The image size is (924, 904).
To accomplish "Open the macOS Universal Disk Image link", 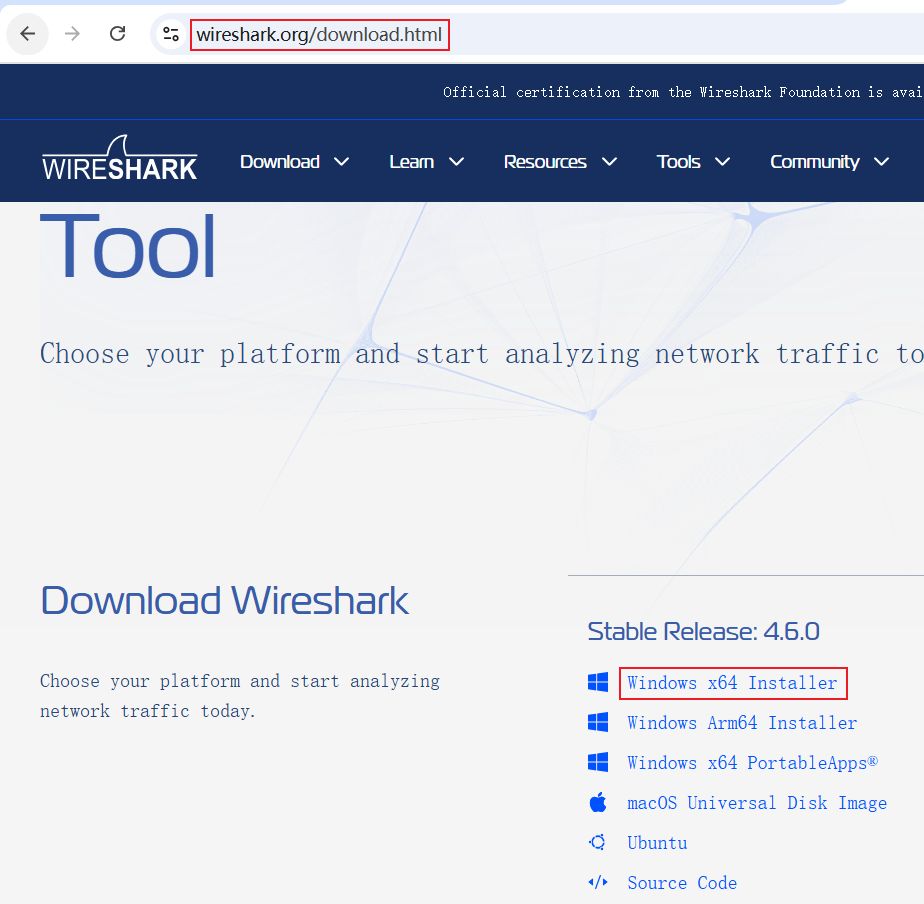I will pos(756,803).
